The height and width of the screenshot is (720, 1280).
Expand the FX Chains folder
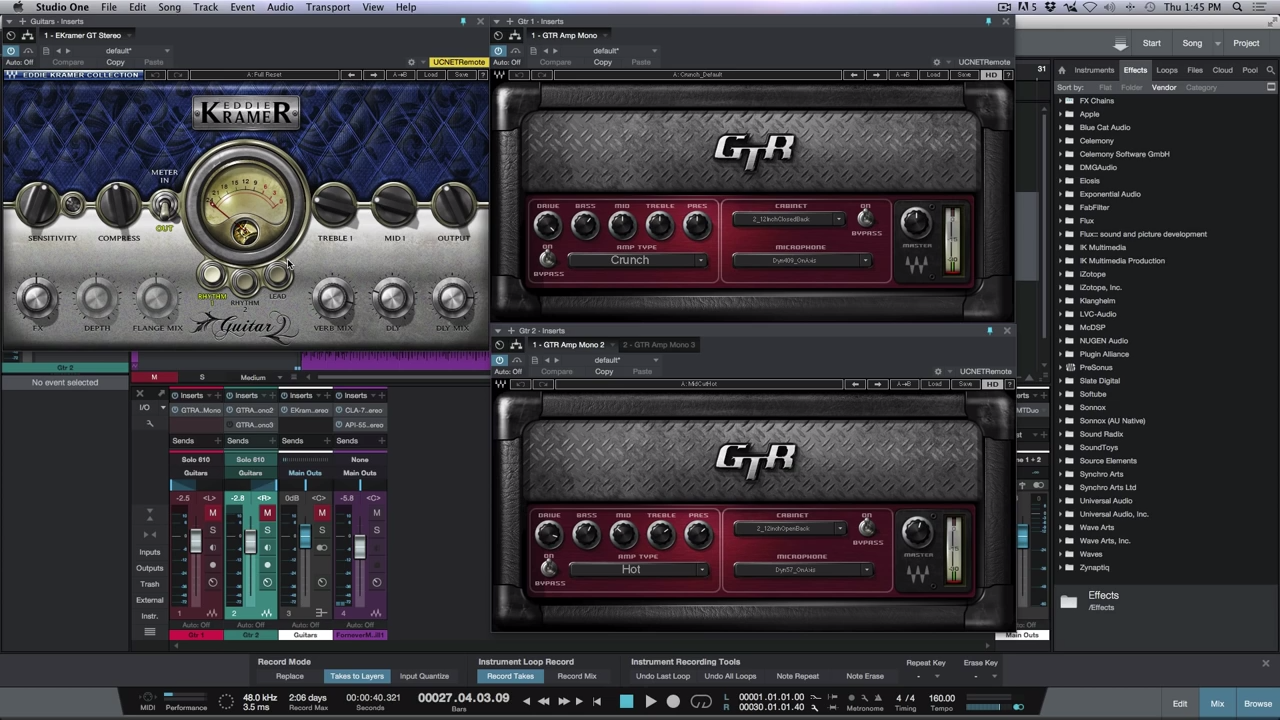click(x=1062, y=101)
